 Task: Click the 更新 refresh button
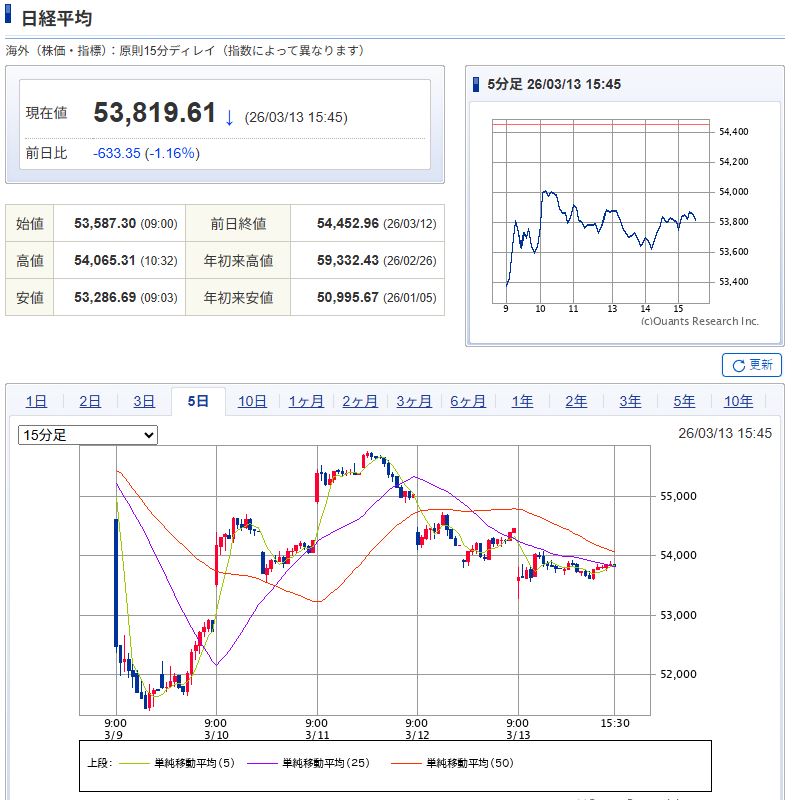pyautogui.click(x=752, y=365)
